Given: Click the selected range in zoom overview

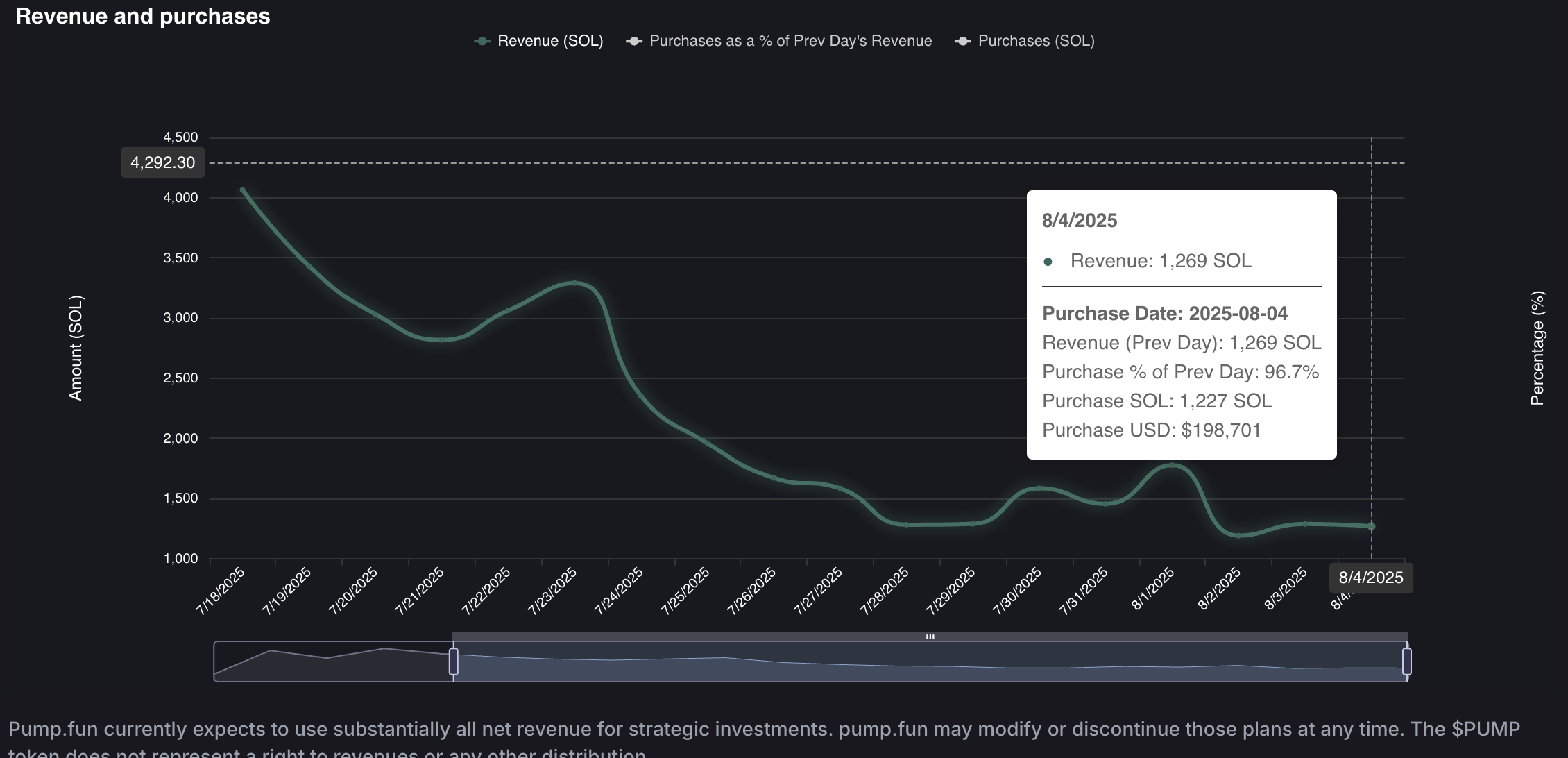Looking at the screenshot, I should pos(930,663).
